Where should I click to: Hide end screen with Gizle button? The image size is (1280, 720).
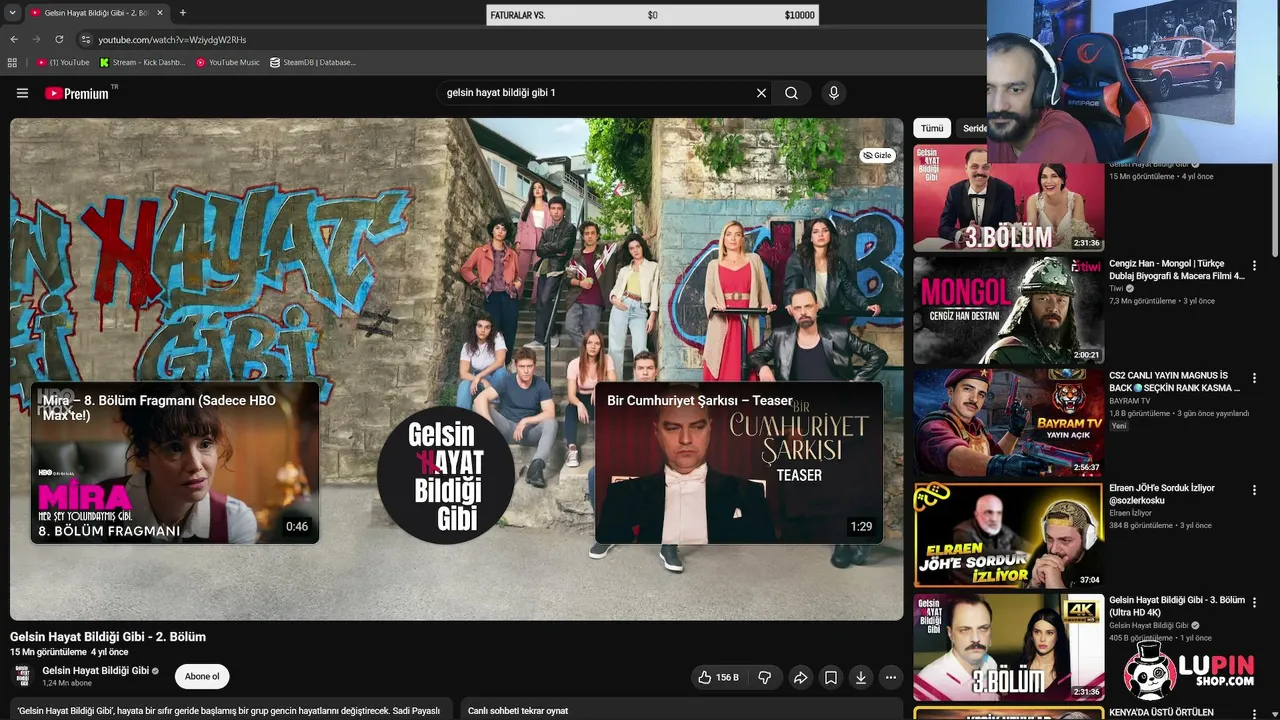click(877, 155)
